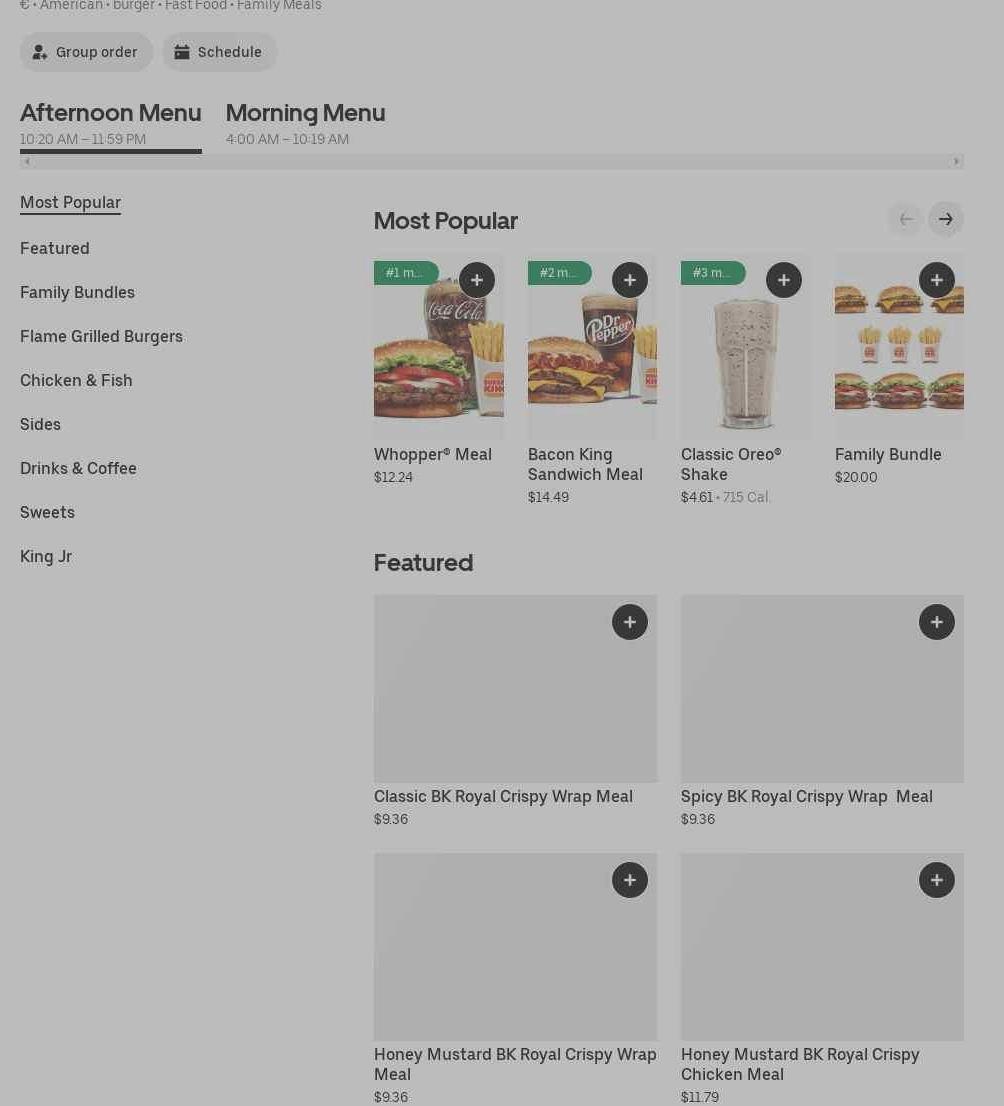Add Classic BK Royal Crispy Wrap Meal

[630, 622]
